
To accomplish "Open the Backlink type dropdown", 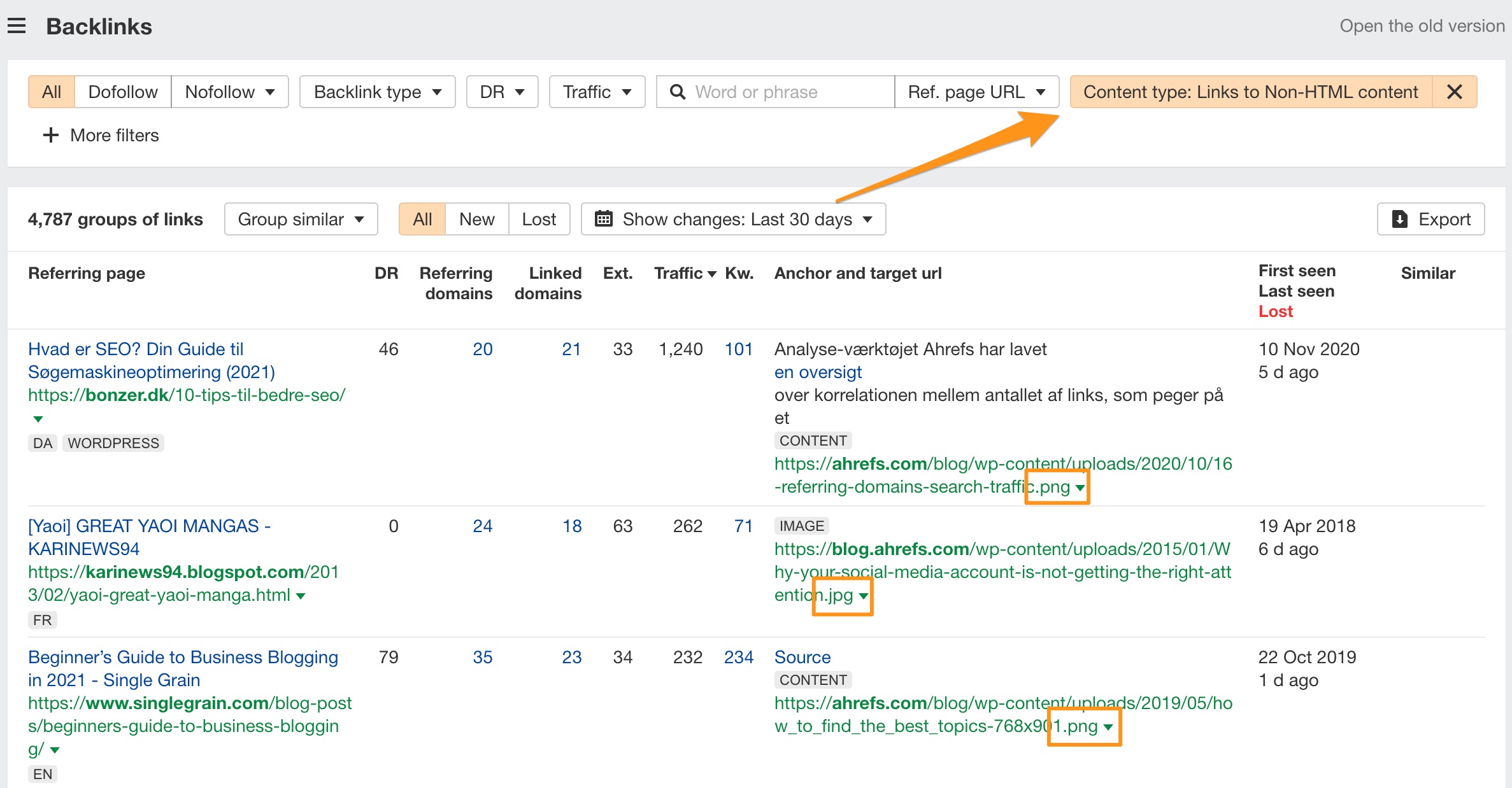I will (377, 92).
